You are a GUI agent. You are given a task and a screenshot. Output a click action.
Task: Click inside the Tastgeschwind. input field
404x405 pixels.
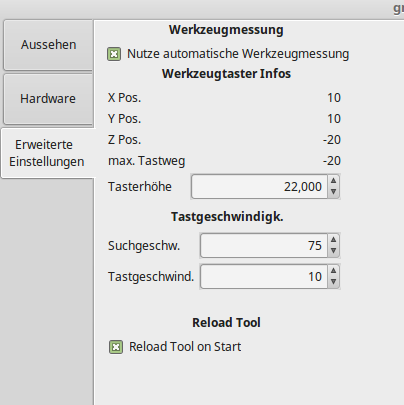point(264,277)
